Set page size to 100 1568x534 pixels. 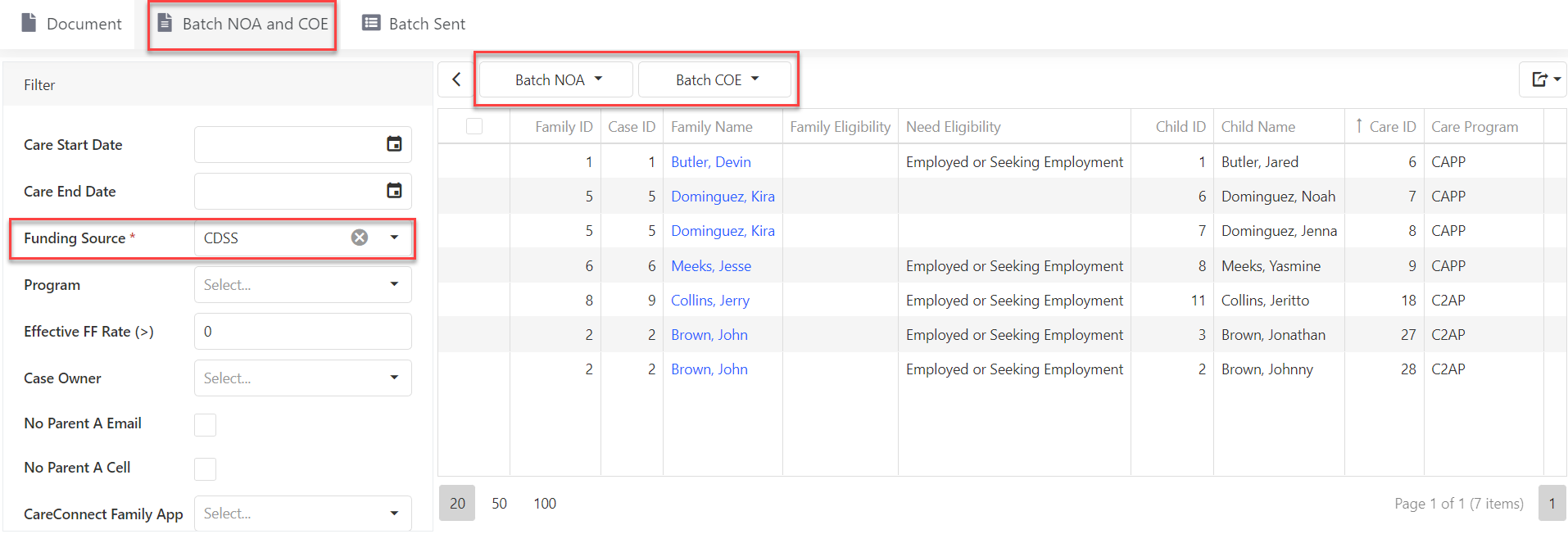pos(545,503)
